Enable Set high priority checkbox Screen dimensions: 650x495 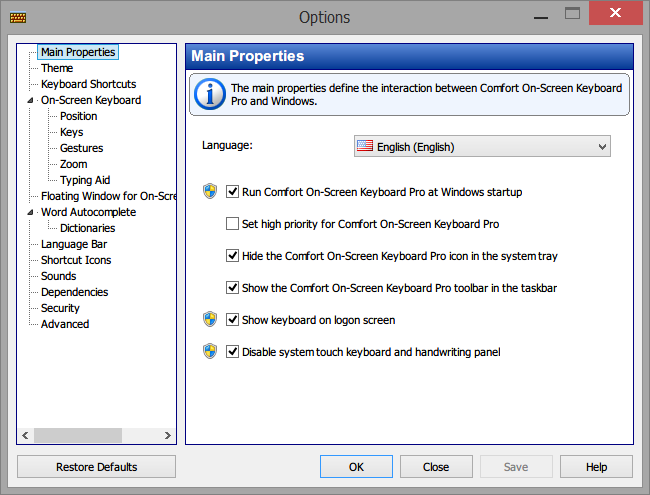coord(232,223)
